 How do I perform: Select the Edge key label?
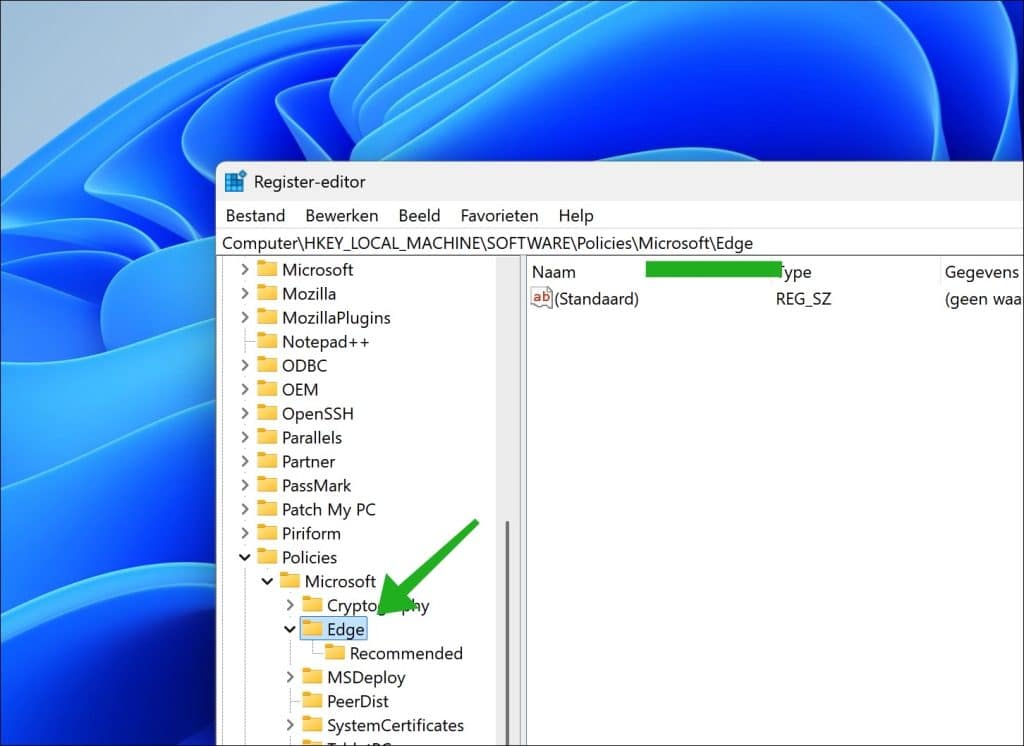tap(345, 629)
